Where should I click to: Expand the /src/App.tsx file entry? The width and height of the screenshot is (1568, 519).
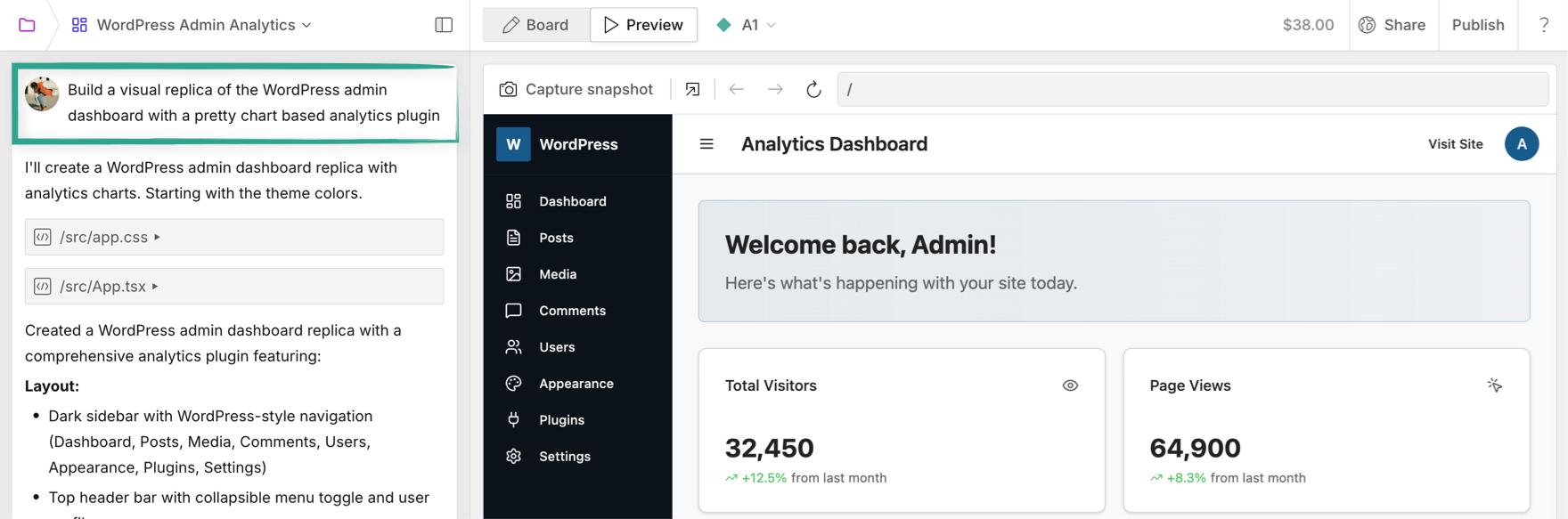point(234,287)
